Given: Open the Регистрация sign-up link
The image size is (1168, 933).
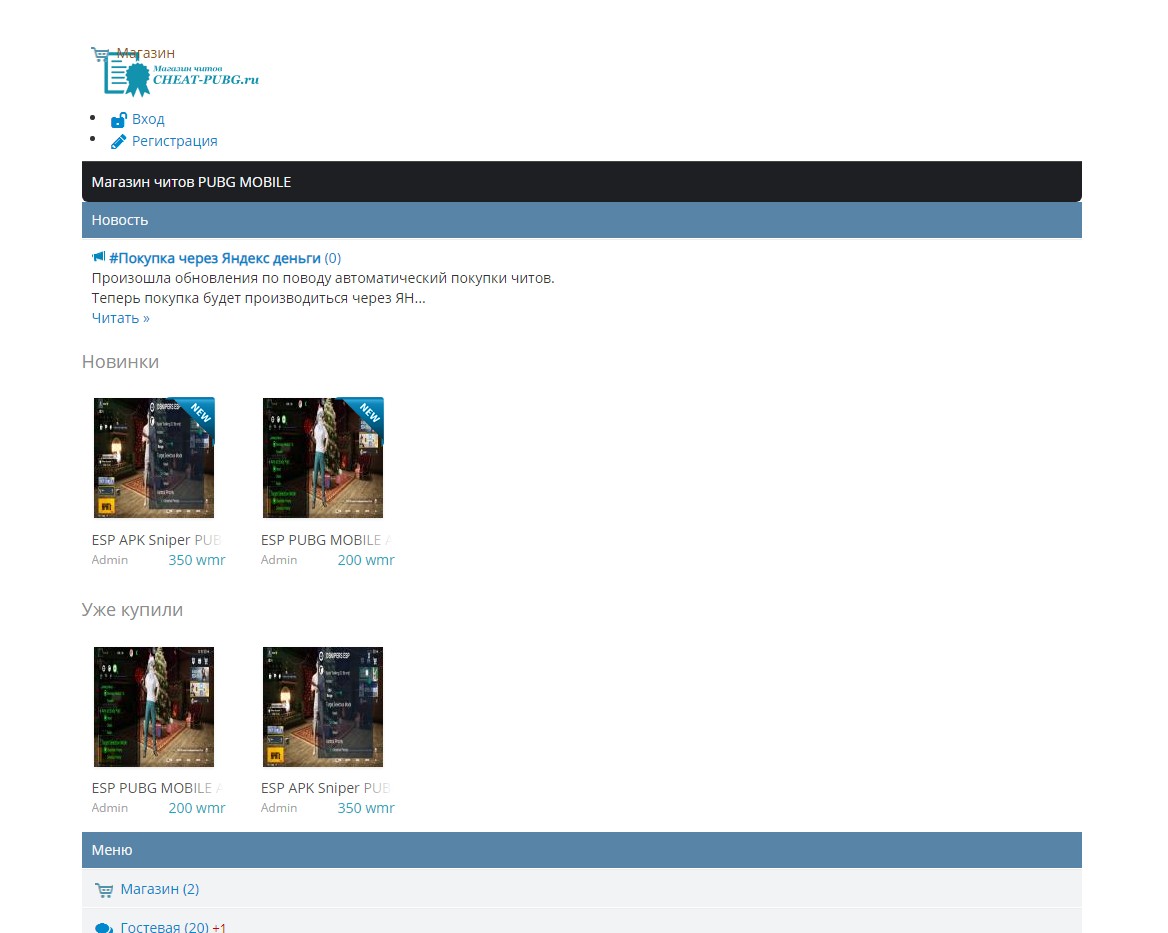Looking at the screenshot, I should click(174, 141).
